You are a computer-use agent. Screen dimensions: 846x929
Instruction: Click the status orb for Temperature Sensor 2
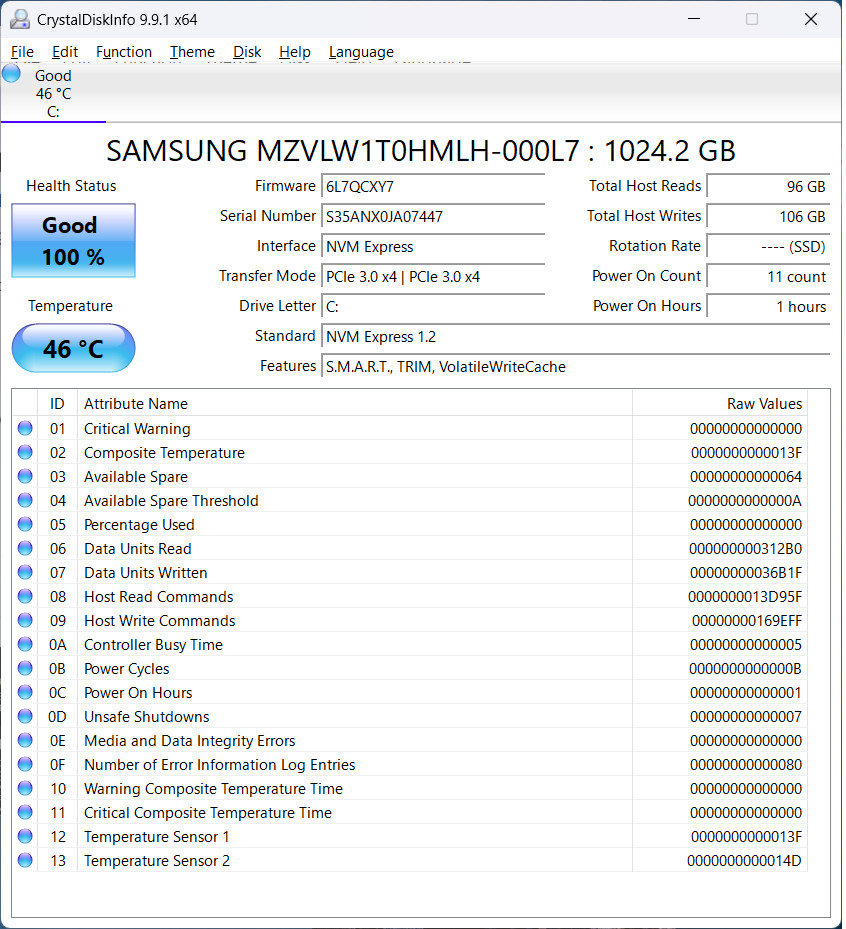(25, 860)
